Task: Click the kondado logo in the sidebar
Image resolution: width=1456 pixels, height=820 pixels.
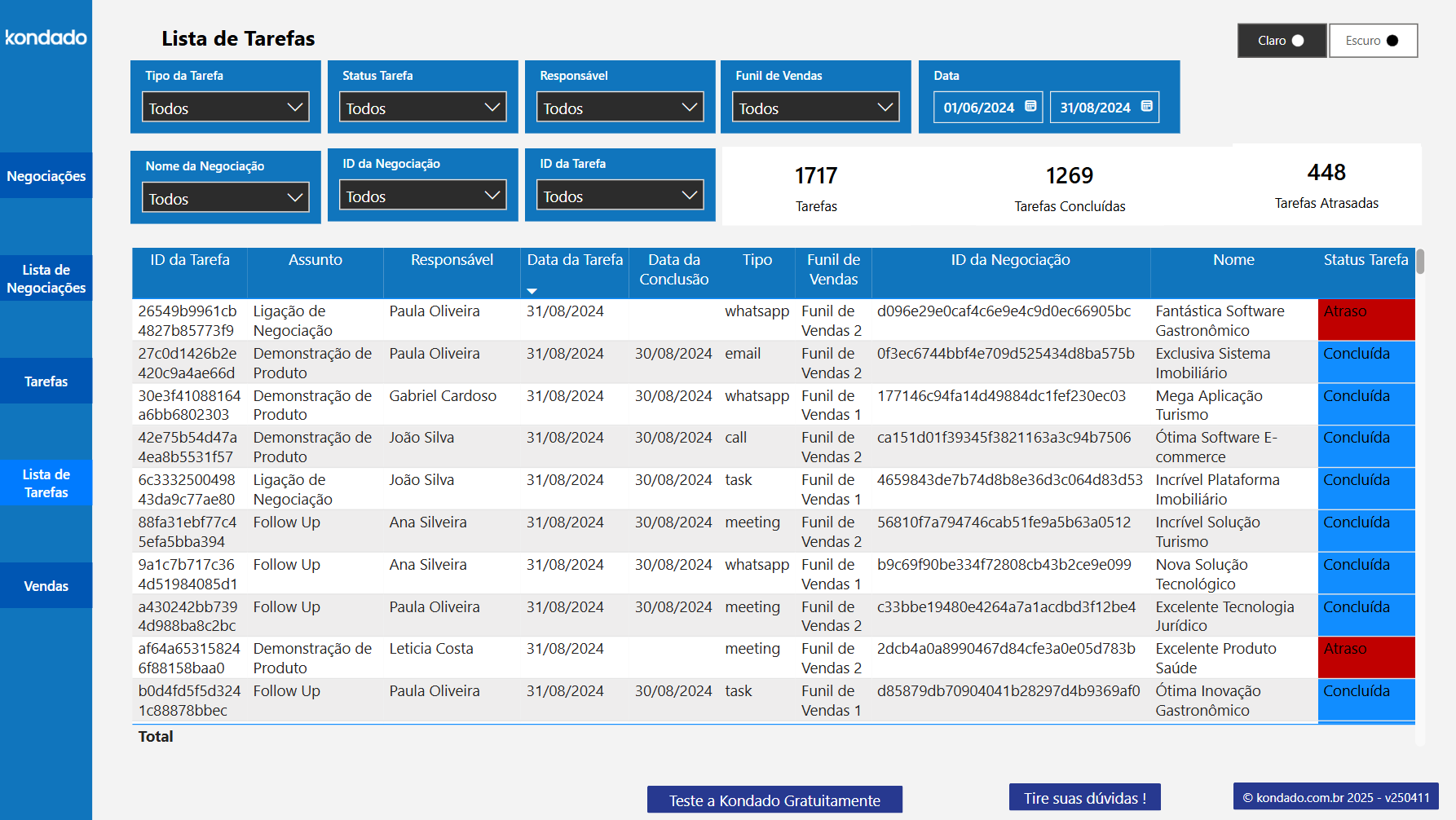Action: click(x=46, y=37)
